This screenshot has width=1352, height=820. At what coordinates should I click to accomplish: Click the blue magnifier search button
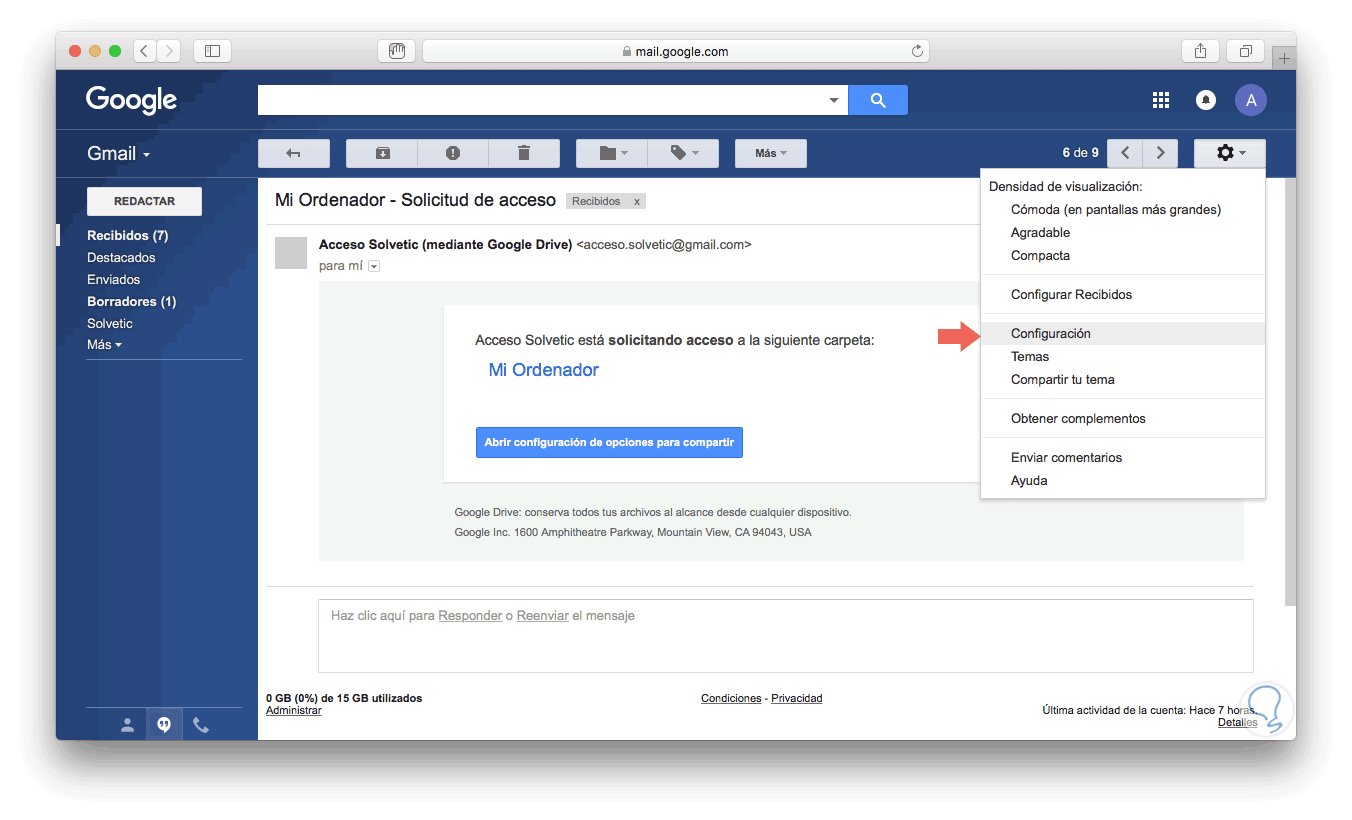point(878,100)
